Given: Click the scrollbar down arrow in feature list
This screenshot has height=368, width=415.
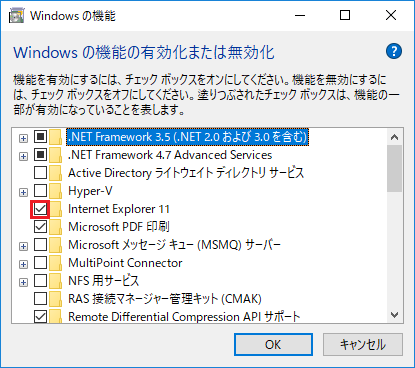Looking at the screenshot, I should [x=395, y=315].
